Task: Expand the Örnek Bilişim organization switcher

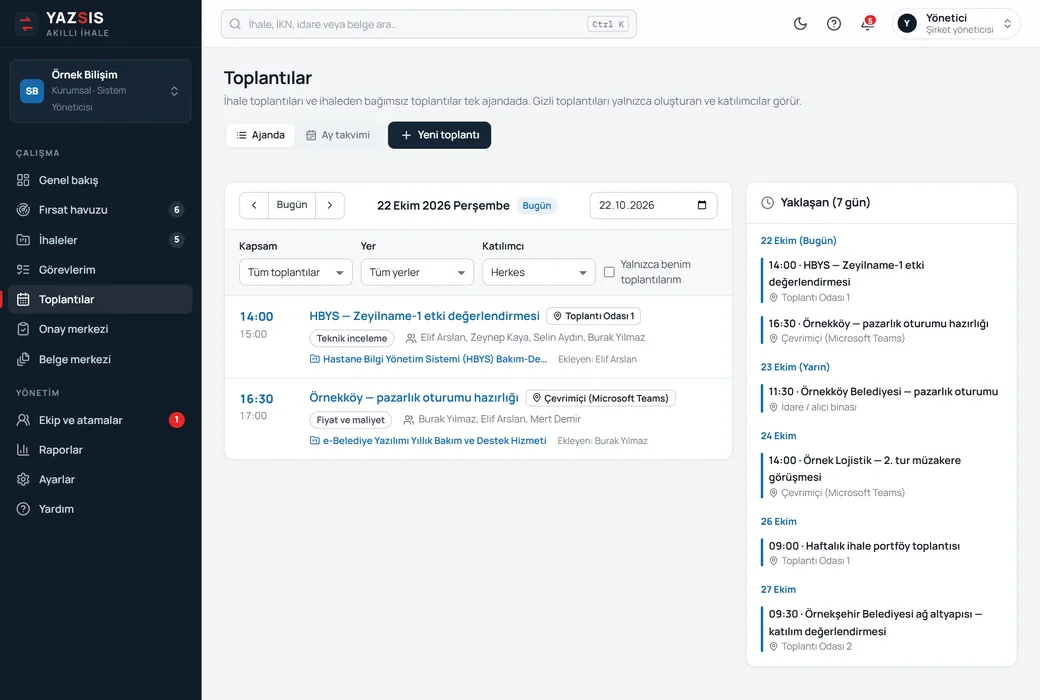Action: click(100, 91)
